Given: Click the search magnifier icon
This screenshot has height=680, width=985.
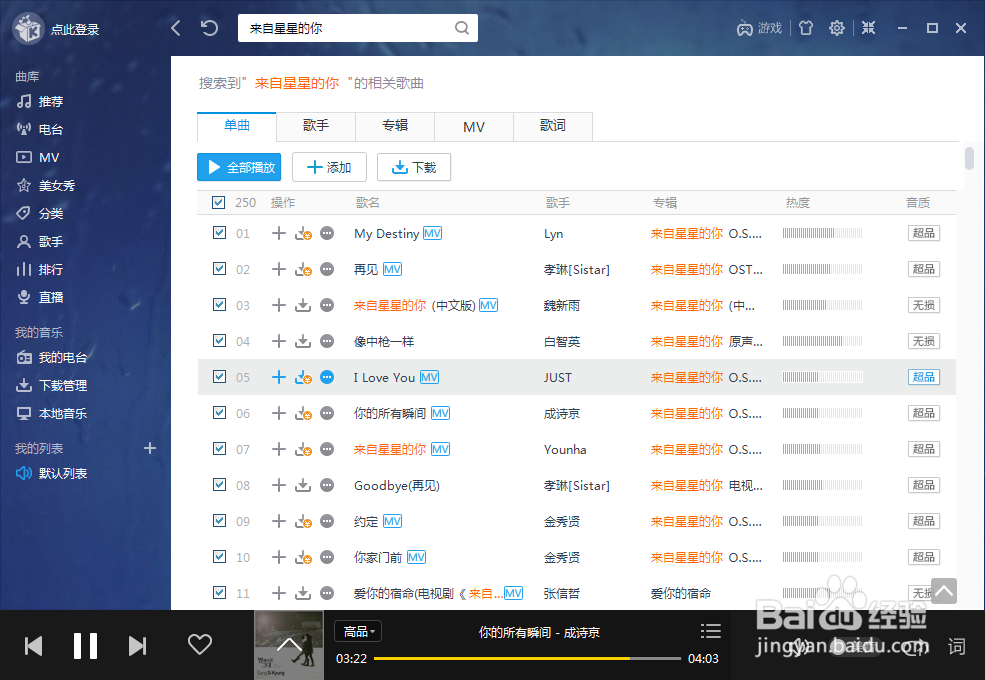Looking at the screenshot, I should pos(462,28).
